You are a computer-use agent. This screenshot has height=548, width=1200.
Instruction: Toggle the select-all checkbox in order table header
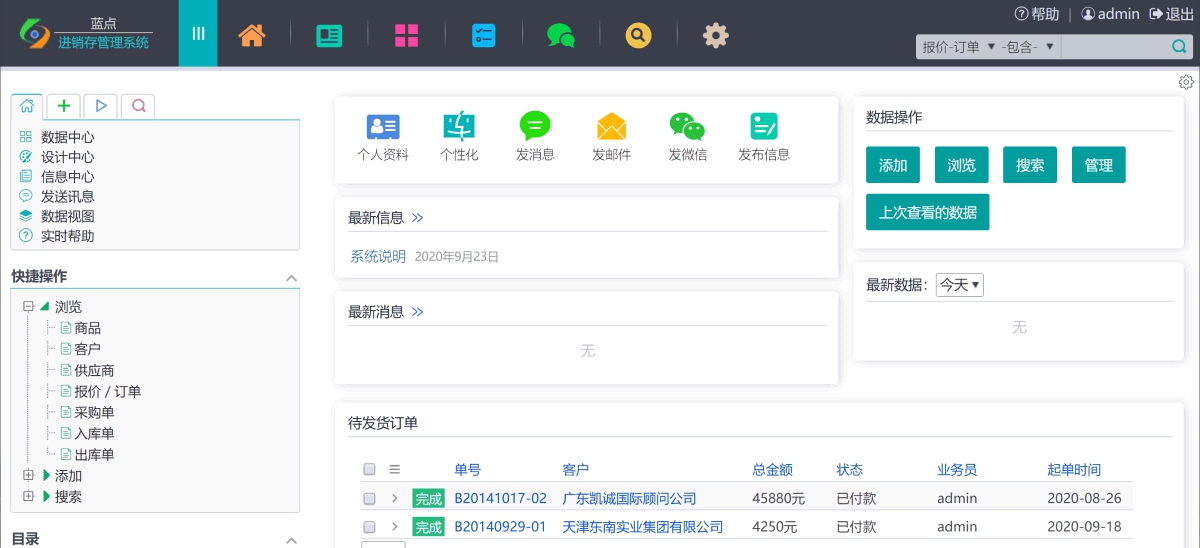(x=369, y=469)
